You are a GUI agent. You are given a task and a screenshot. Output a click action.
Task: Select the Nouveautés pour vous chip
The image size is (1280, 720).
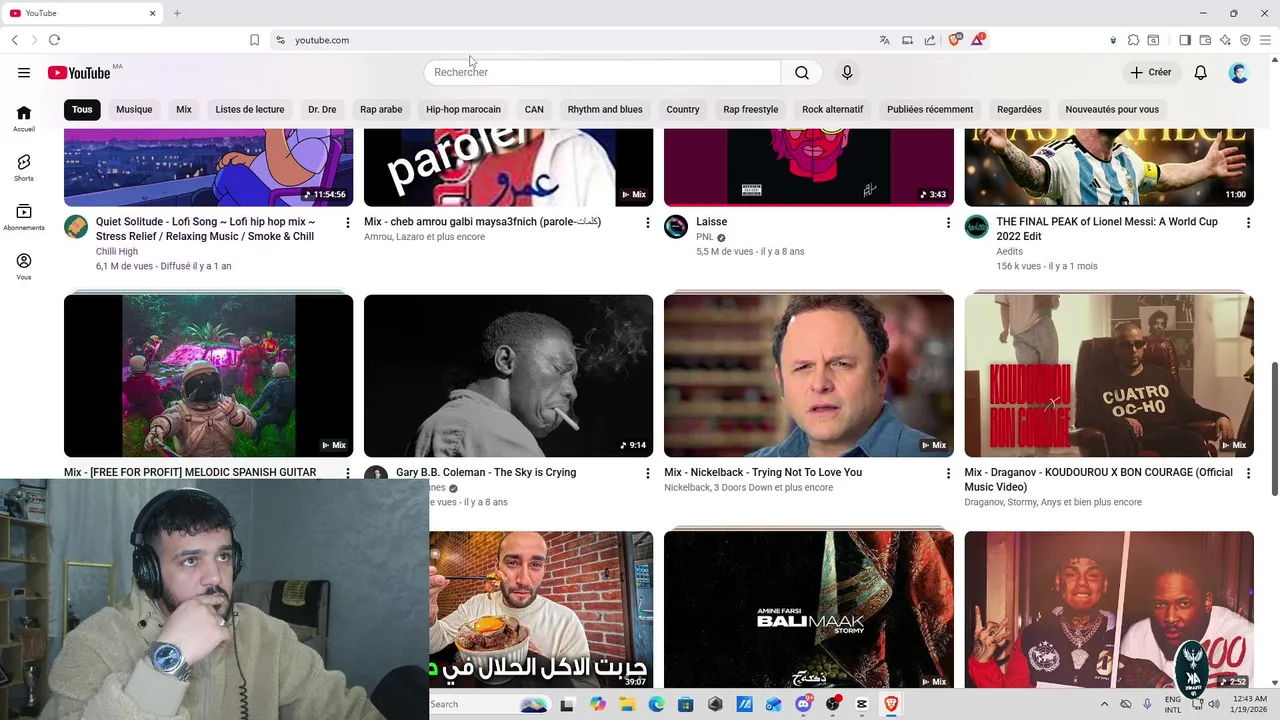1112,109
